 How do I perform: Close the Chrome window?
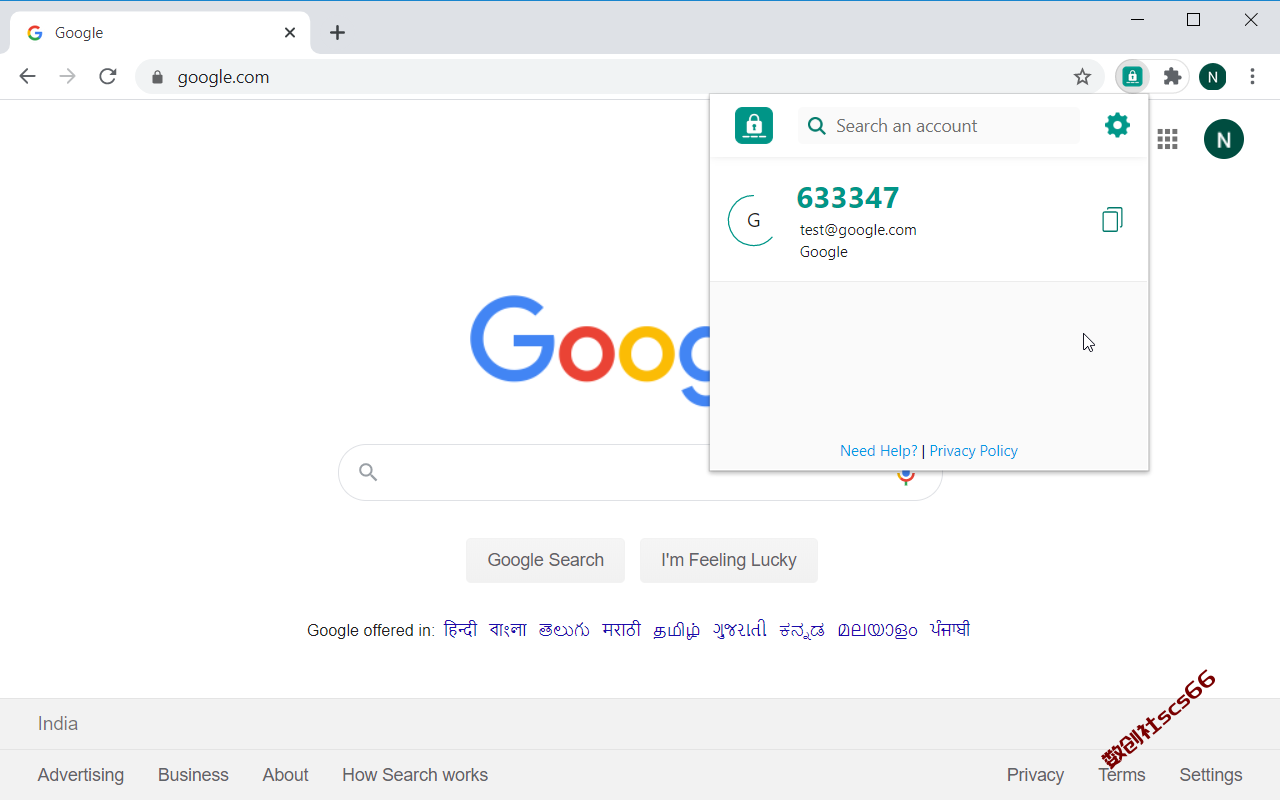(x=1251, y=19)
